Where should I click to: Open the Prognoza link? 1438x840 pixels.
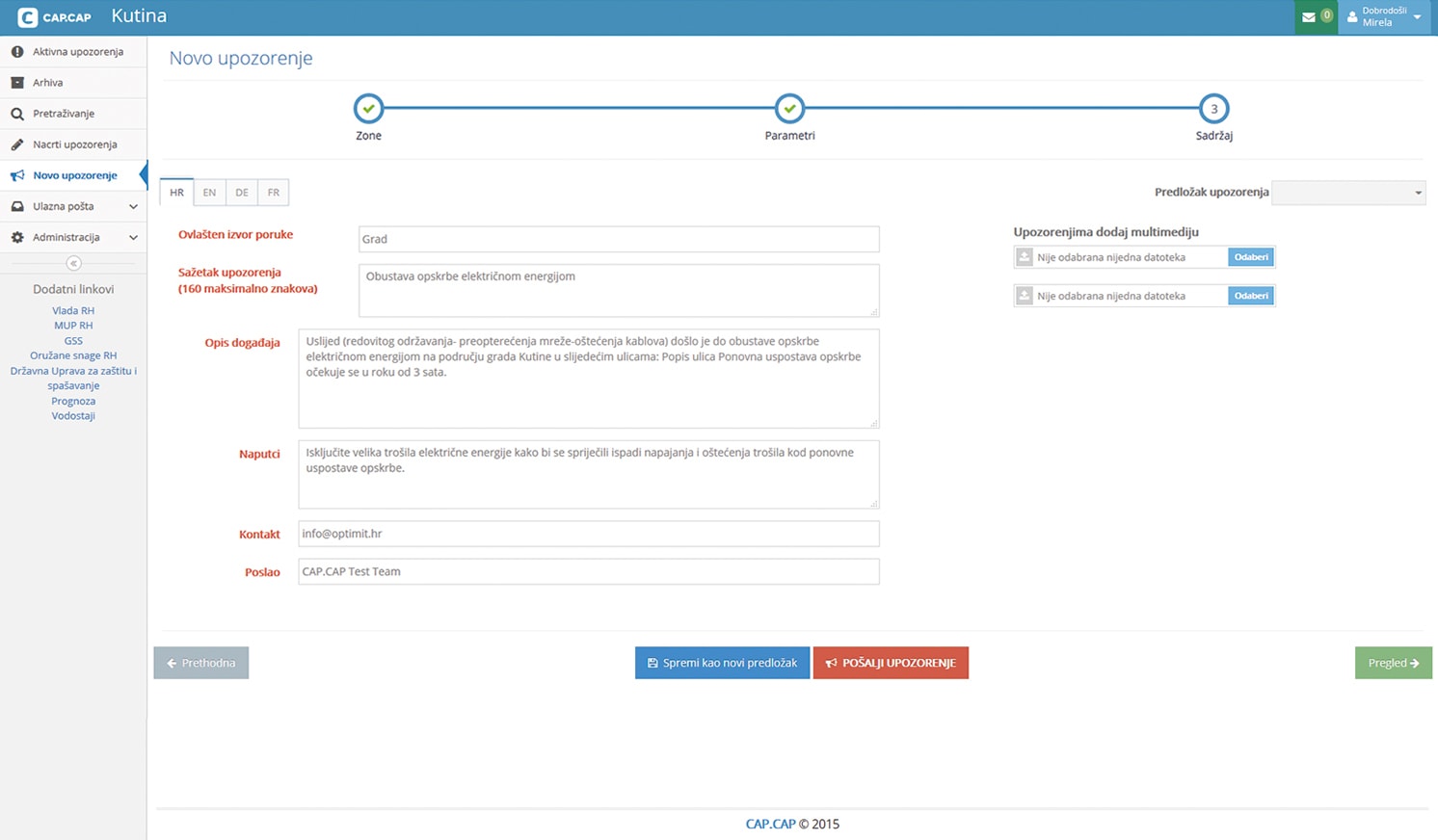click(73, 401)
